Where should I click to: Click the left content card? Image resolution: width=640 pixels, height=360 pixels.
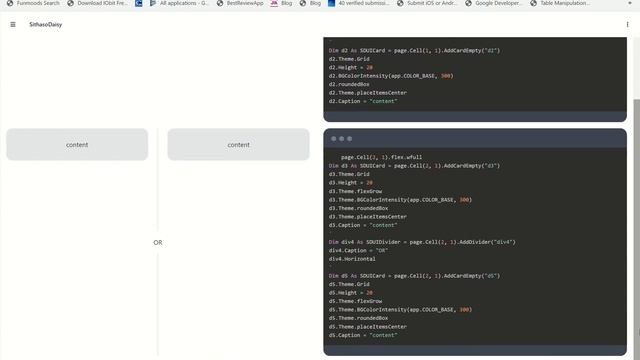pos(77,144)
